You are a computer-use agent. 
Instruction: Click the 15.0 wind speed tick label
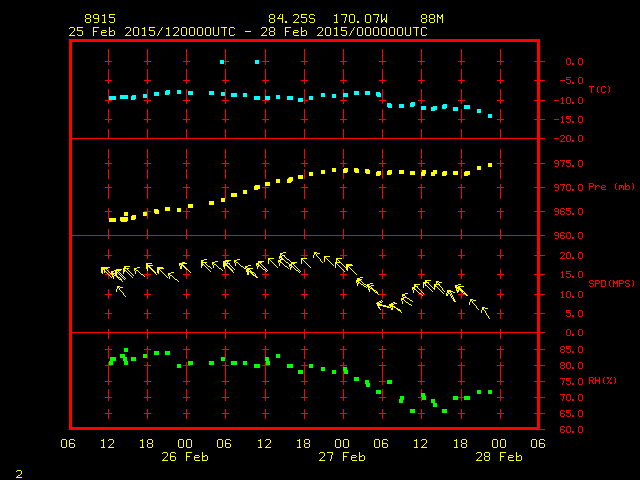click(571, 275)
